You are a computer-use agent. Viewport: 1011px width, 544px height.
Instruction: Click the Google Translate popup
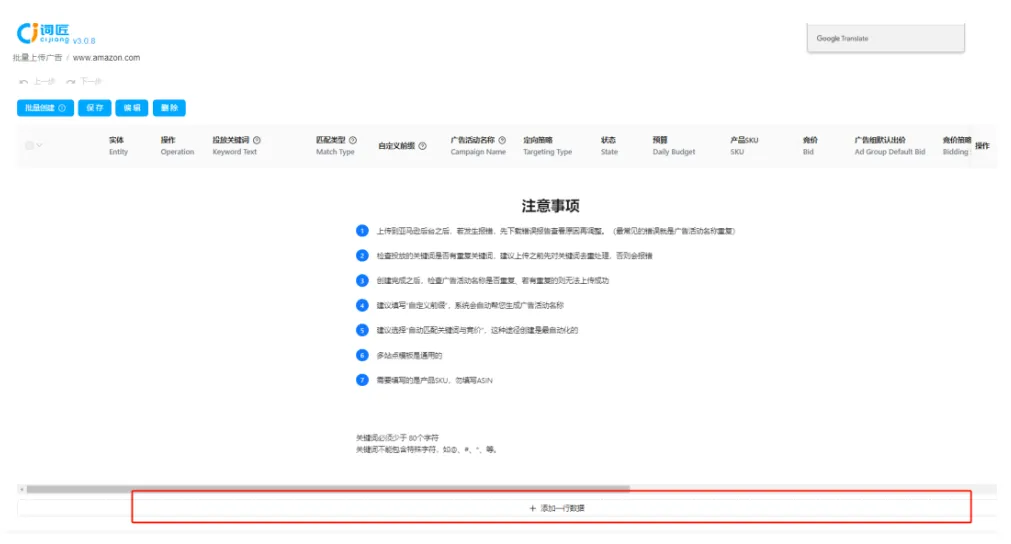885,38
